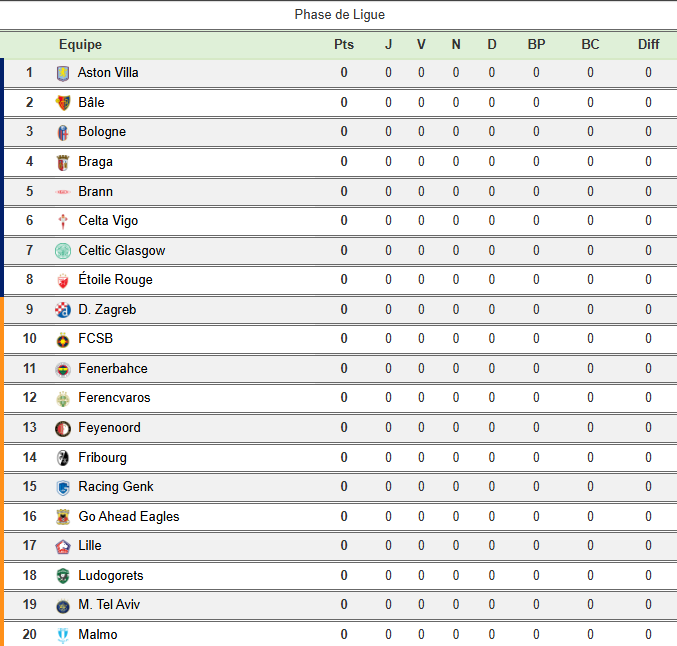The height and width of the screenshot is (646, 677).
Task: Click the Bâle club logo
Action: [63, 102]
